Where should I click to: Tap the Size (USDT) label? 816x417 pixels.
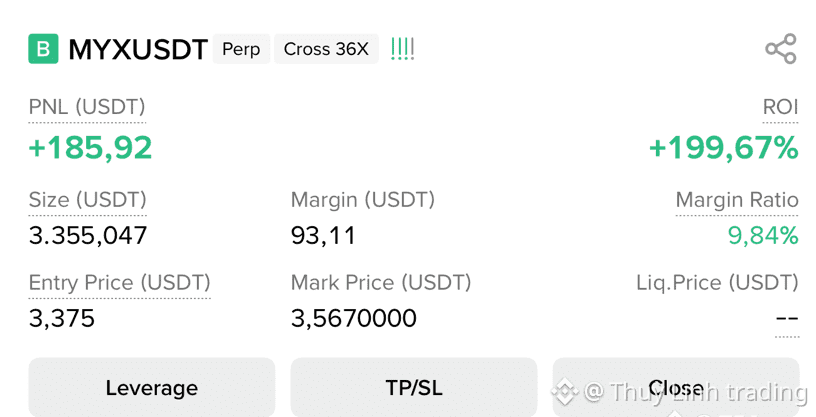click(87, 200)
